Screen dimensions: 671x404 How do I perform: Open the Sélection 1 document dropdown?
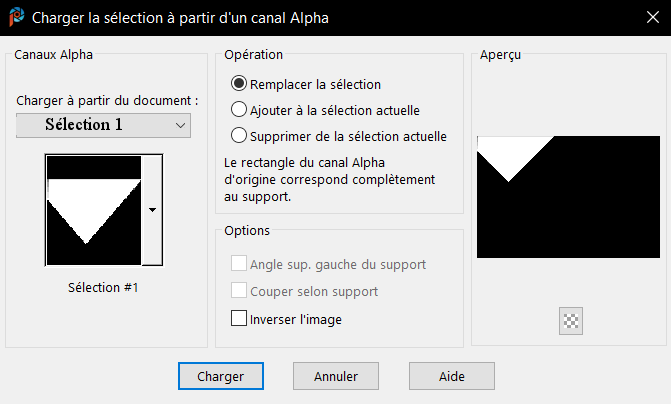103,125
